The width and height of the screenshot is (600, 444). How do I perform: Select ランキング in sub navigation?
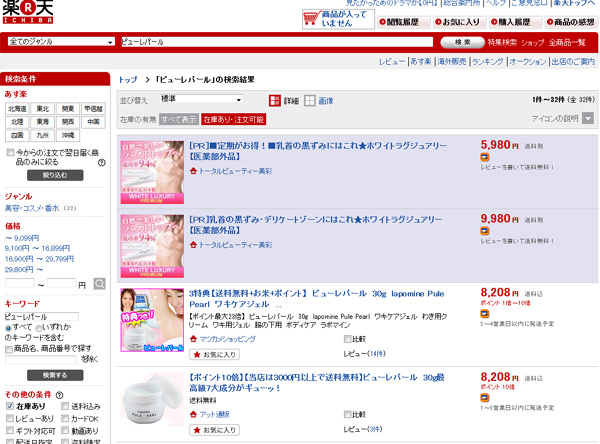tap(488, 61)
